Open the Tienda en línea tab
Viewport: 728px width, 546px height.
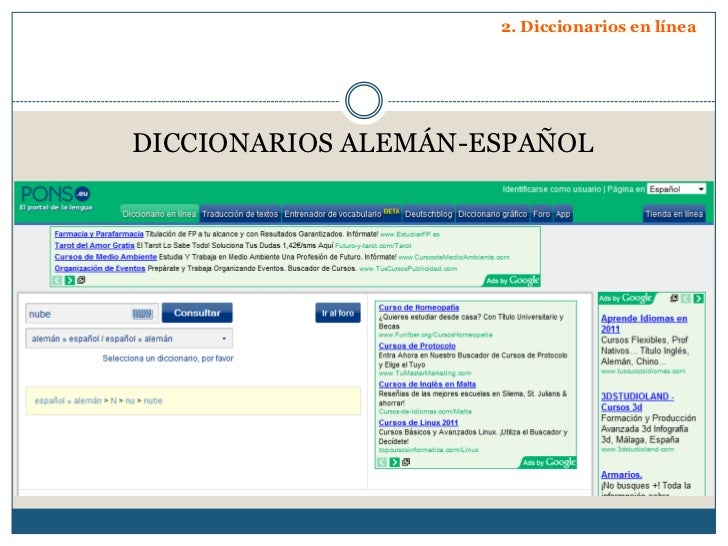pos(674,214)
